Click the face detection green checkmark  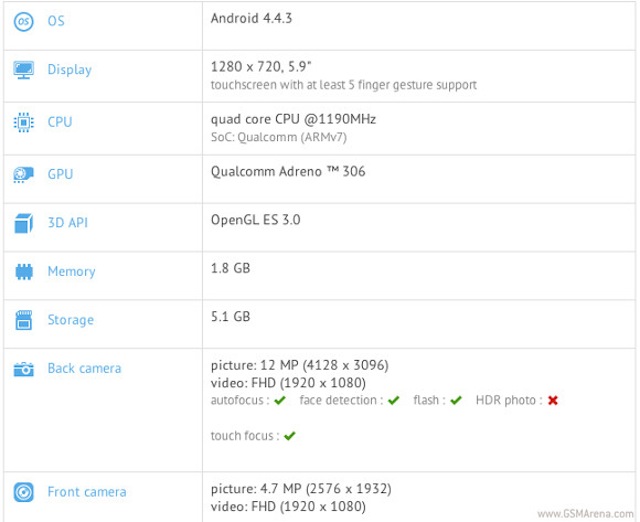click(x=394, y=400)
